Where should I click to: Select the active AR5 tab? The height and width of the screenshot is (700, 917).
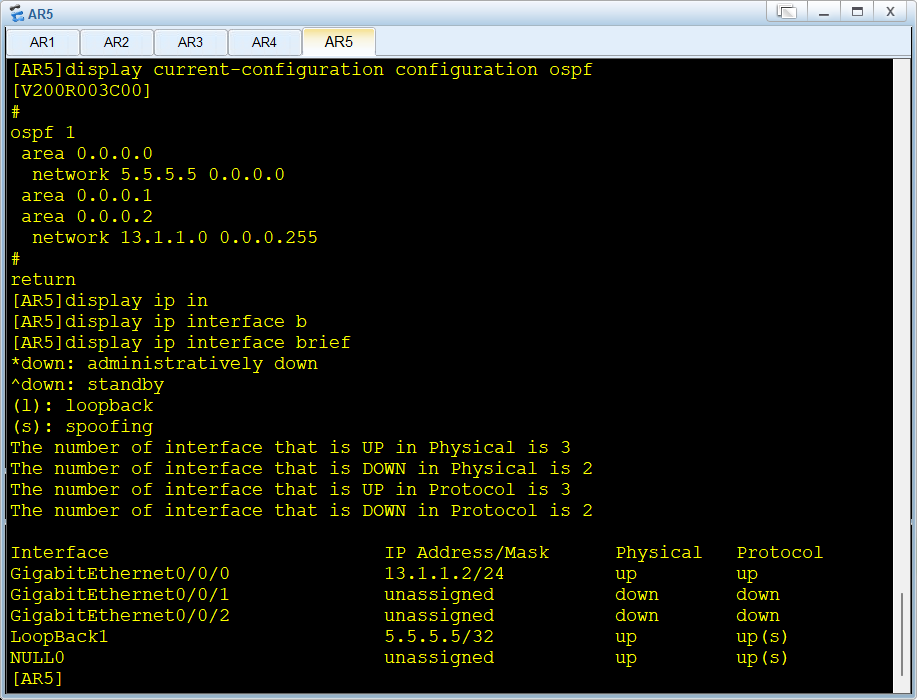pos(339,42)
